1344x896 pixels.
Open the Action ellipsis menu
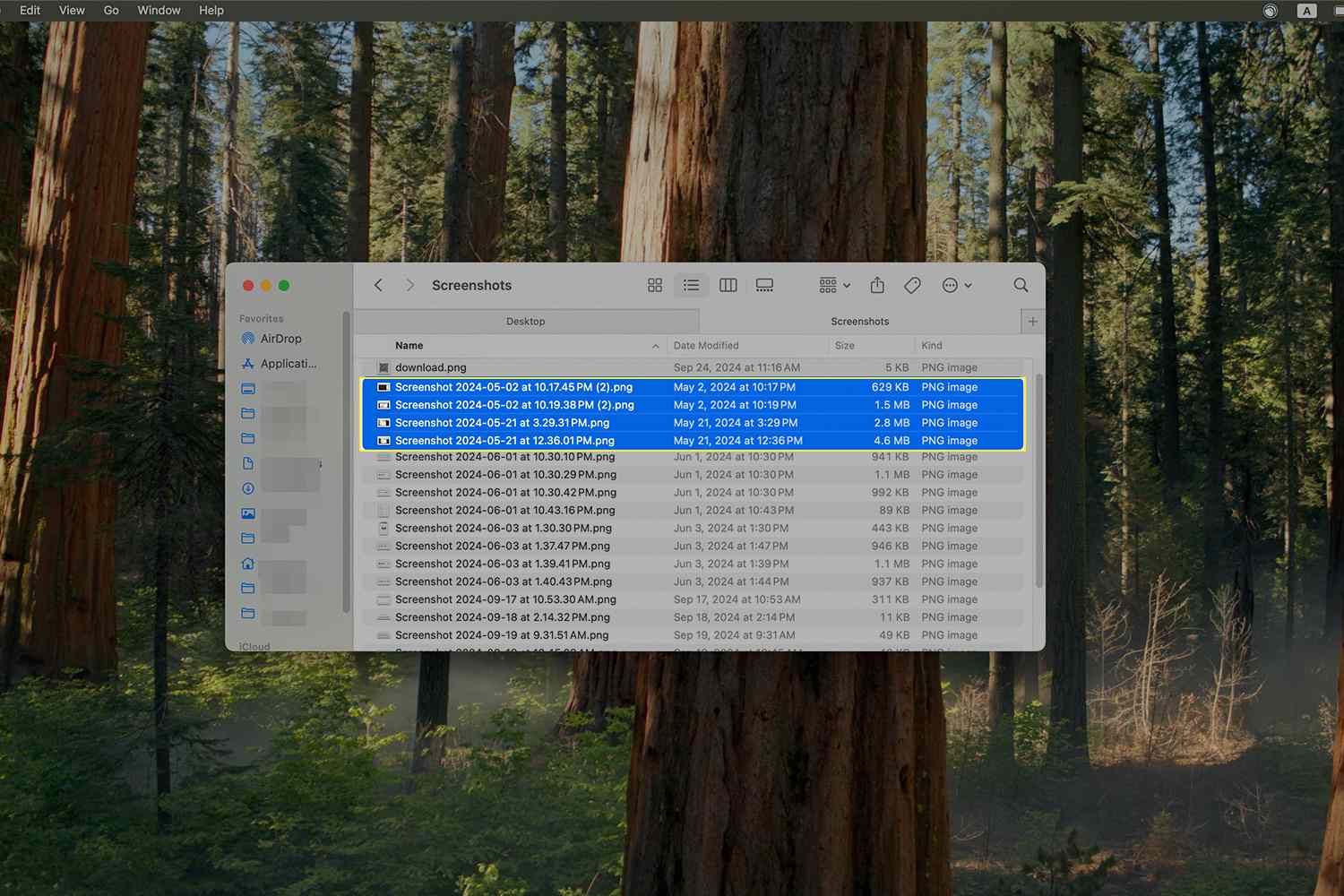(x=956, y=285)
